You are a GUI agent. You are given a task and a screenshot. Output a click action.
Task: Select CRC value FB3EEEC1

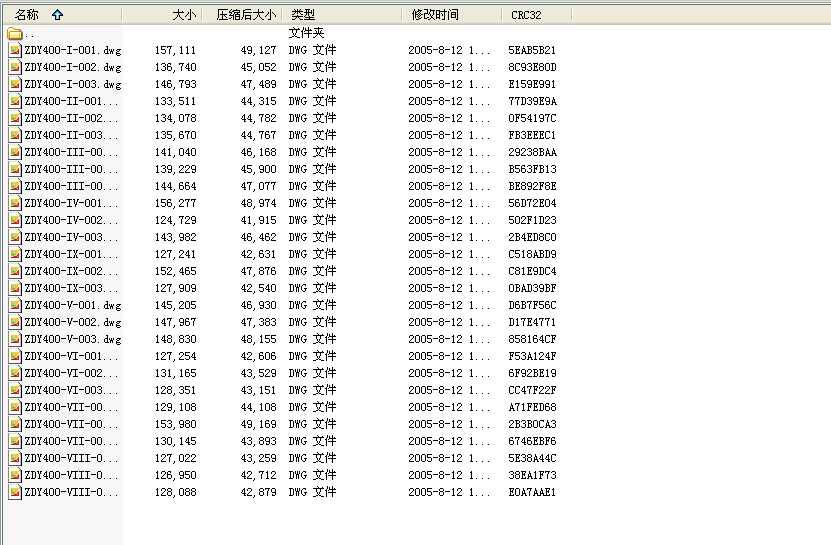point(532,135)
